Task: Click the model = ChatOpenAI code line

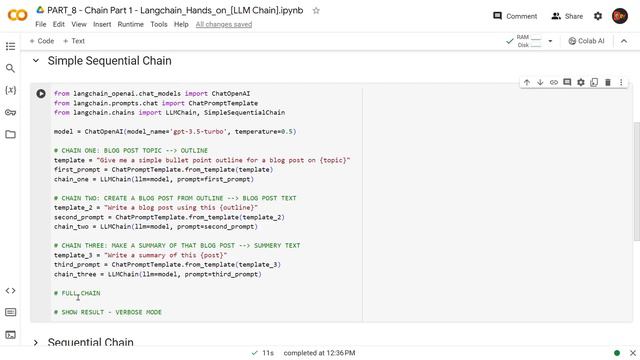Action: point(175,131)
